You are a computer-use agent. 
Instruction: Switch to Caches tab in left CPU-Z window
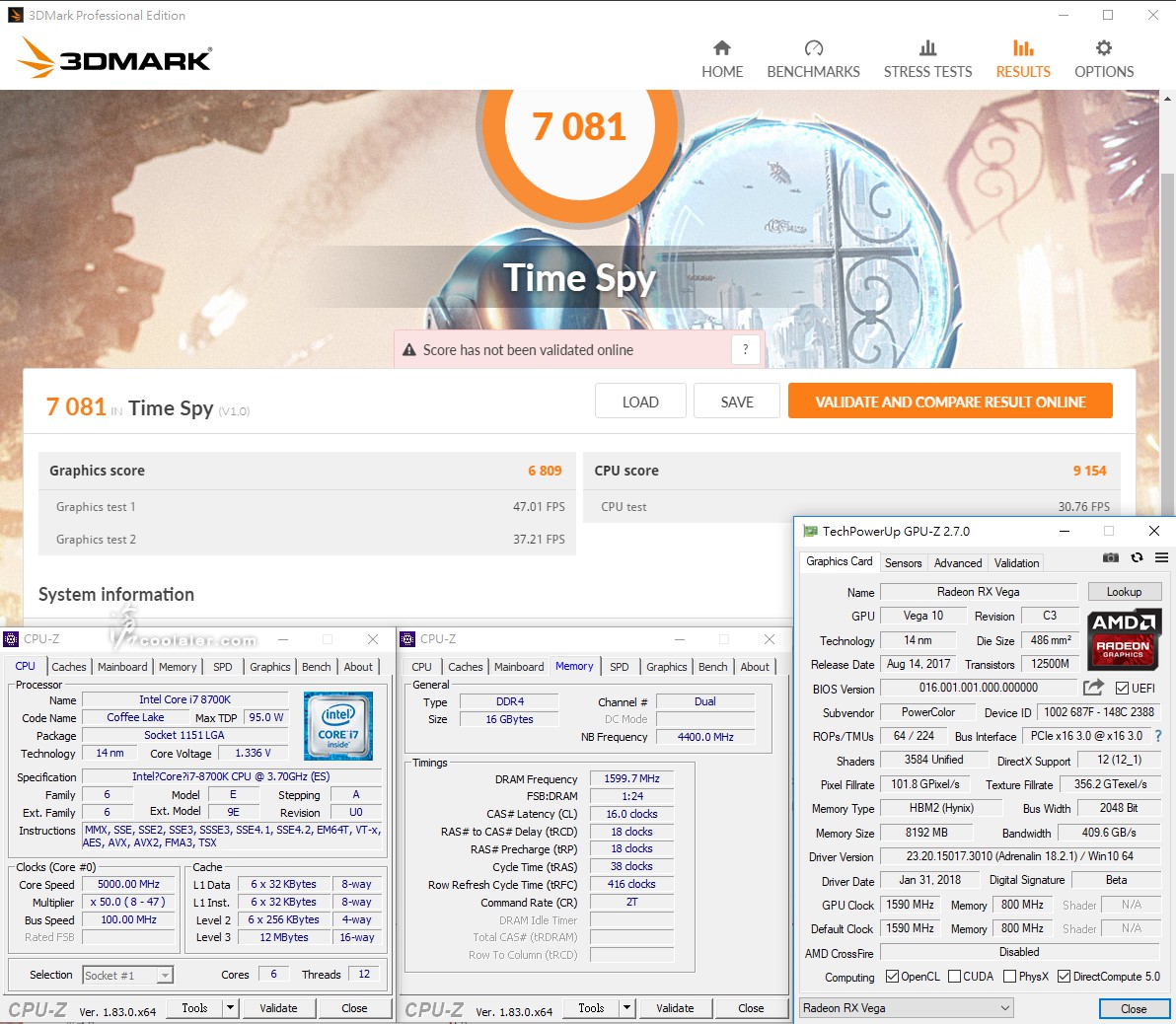(x=69, y=667)
